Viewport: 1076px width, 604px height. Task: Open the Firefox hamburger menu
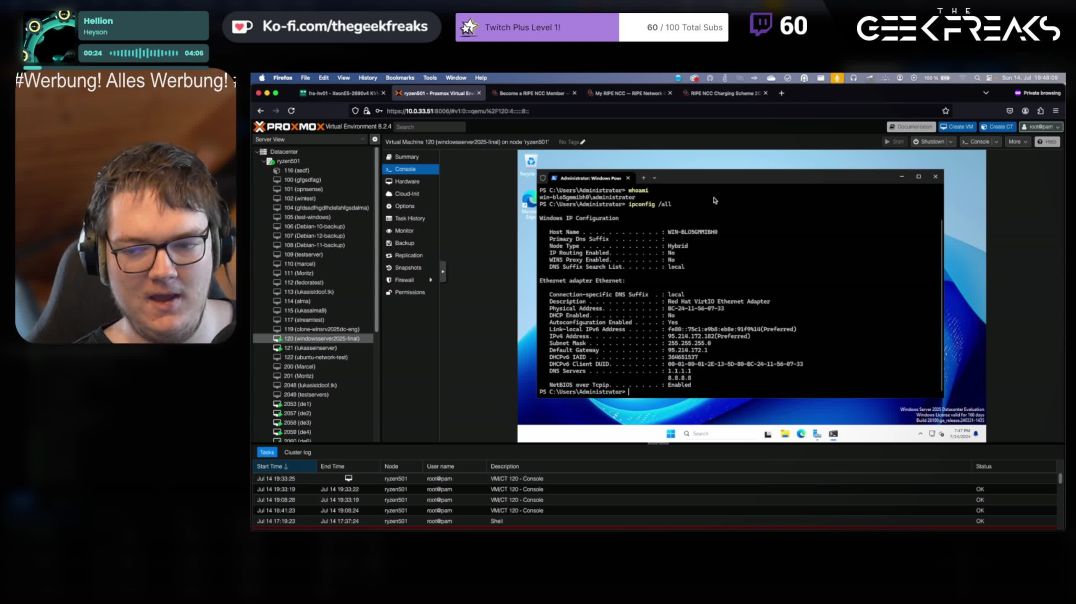click(1055, 111)
